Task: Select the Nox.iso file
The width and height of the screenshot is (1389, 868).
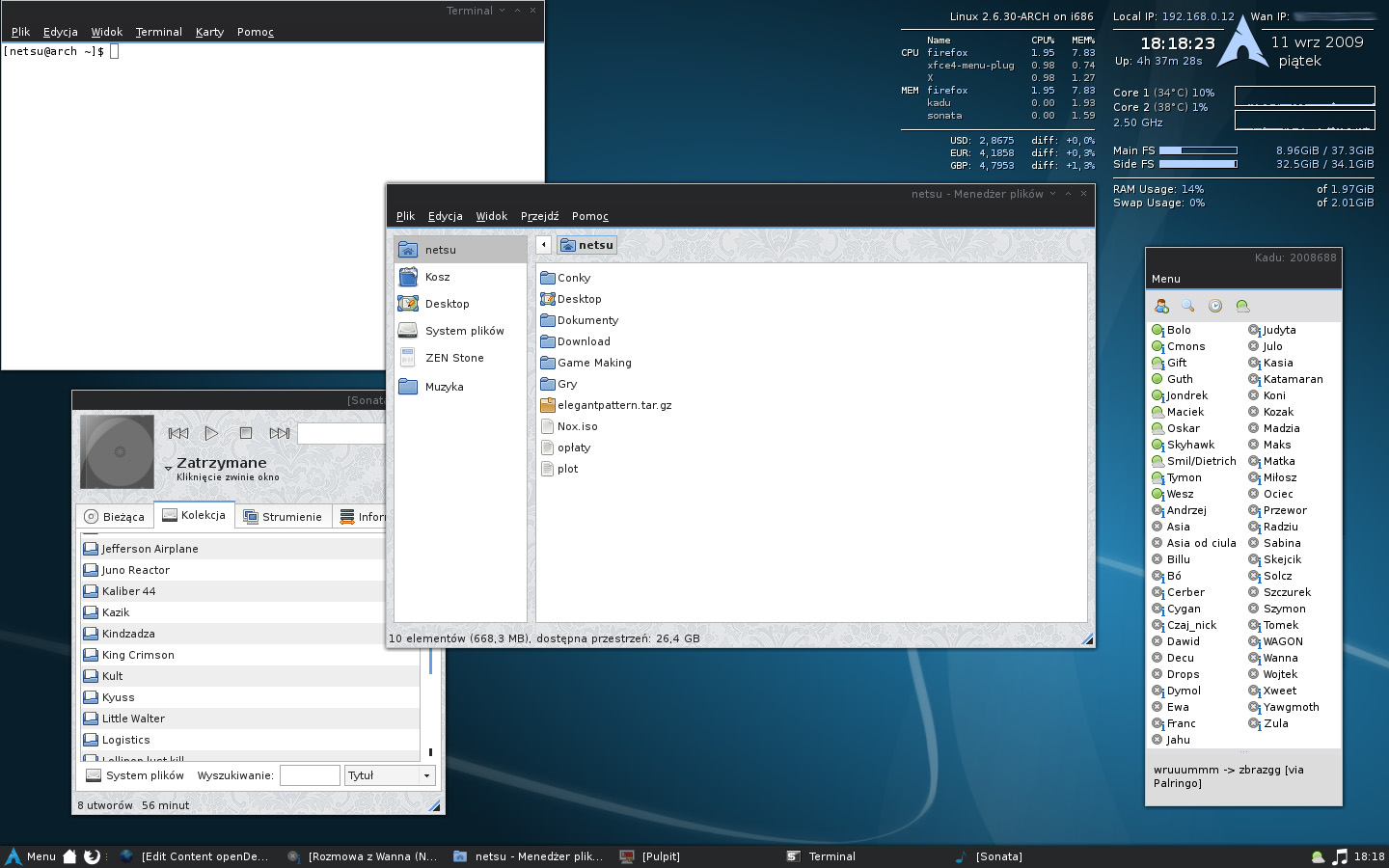Action: [x=569, y=426]
